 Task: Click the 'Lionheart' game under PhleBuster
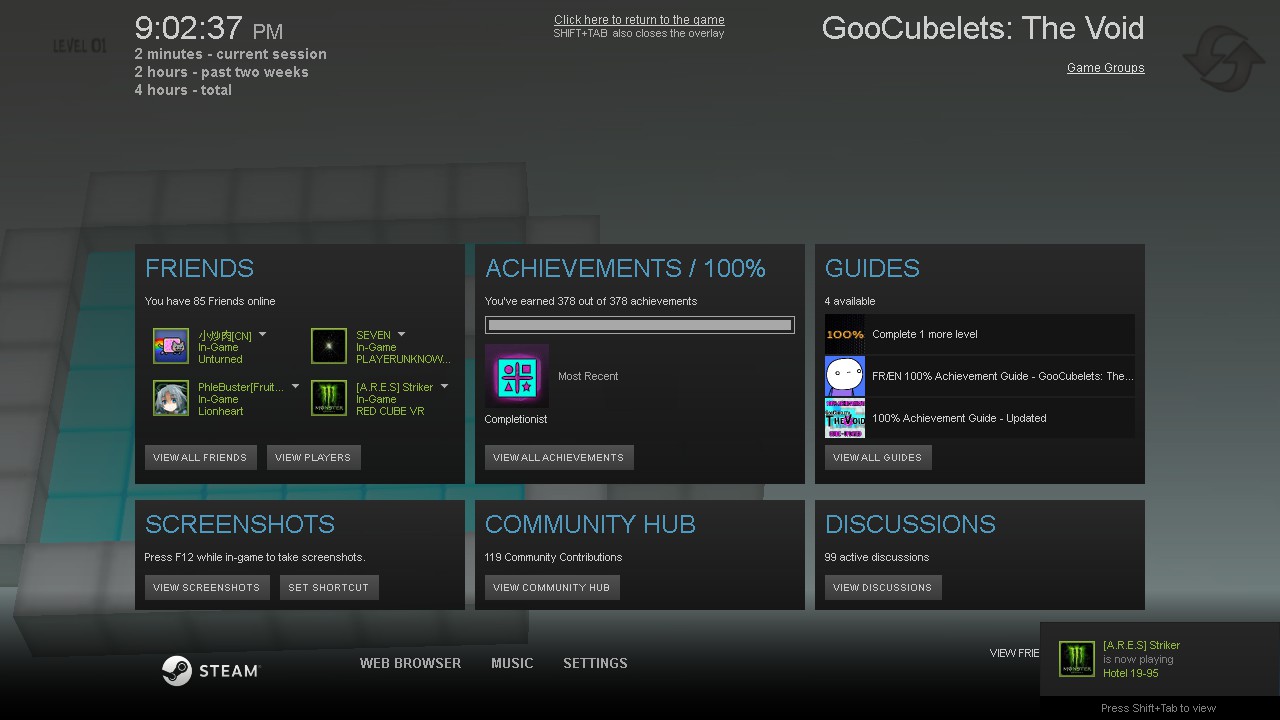pos(220,411)
